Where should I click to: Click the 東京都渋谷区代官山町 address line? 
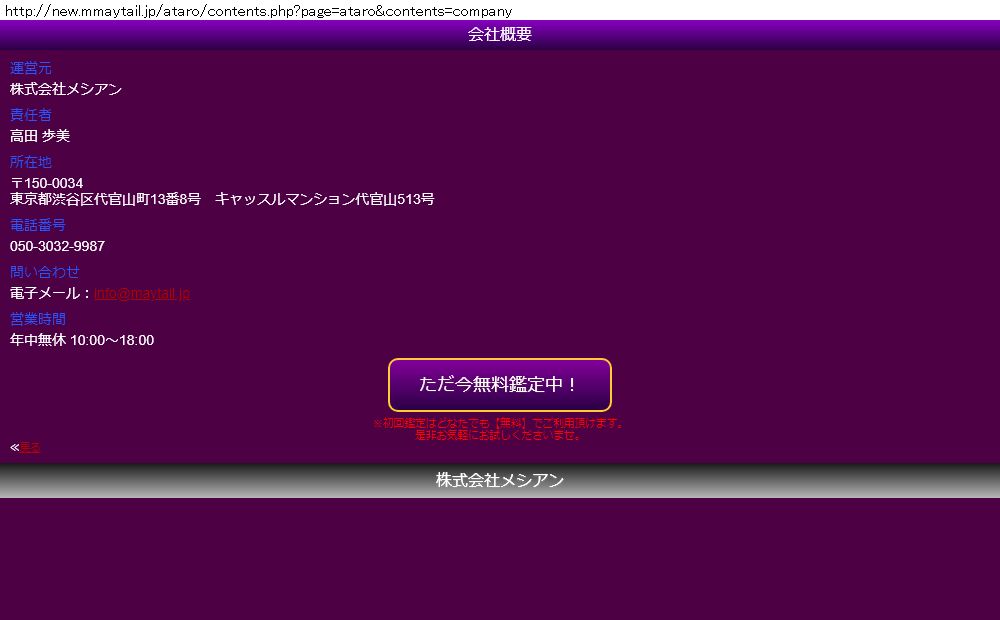[x=222, y=199]
